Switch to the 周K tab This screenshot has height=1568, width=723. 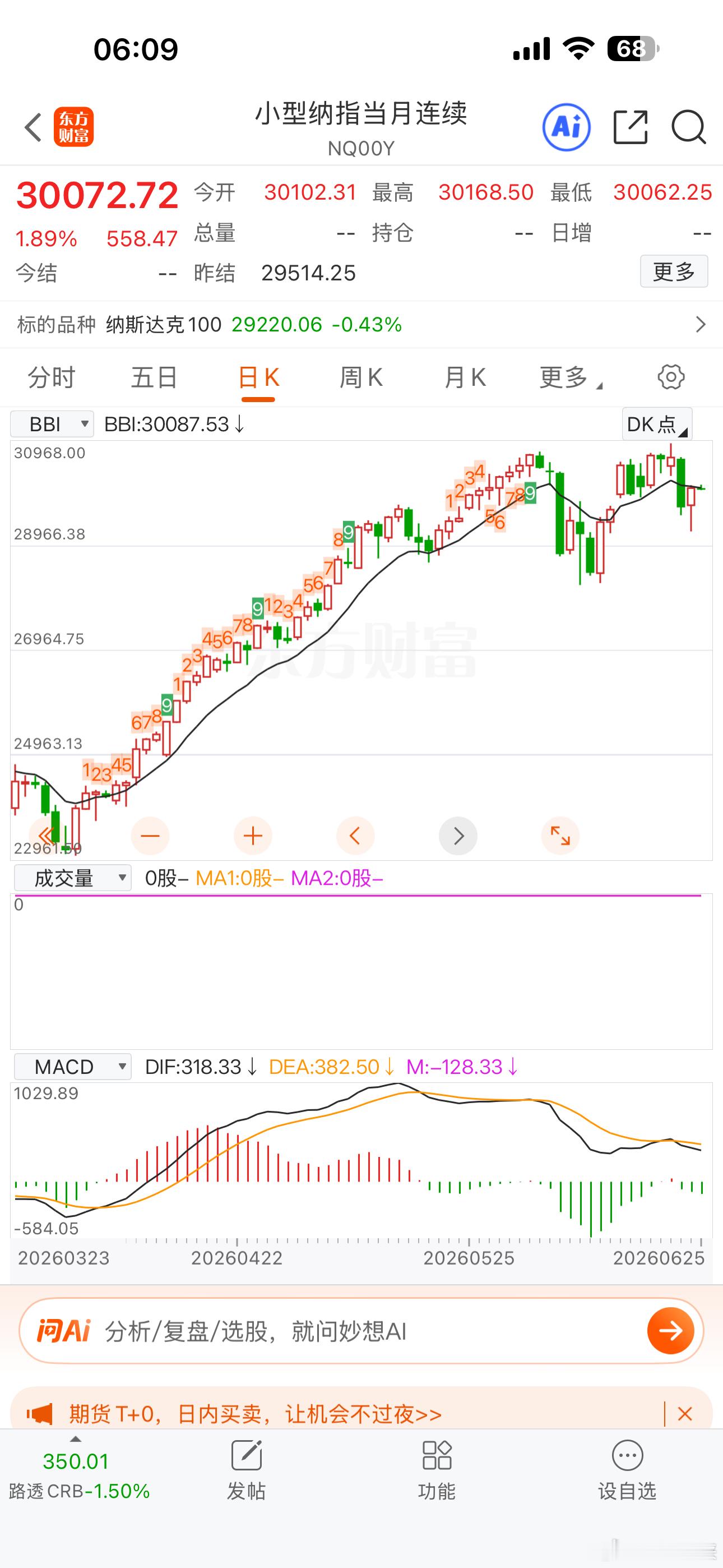coord(361,377)
